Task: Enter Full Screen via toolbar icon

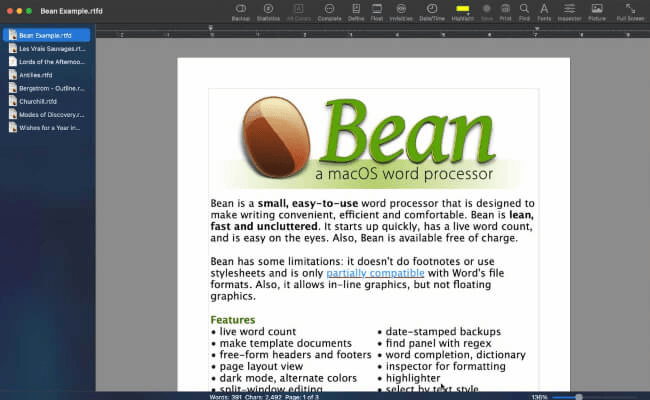Action: [x=630, y=9]
